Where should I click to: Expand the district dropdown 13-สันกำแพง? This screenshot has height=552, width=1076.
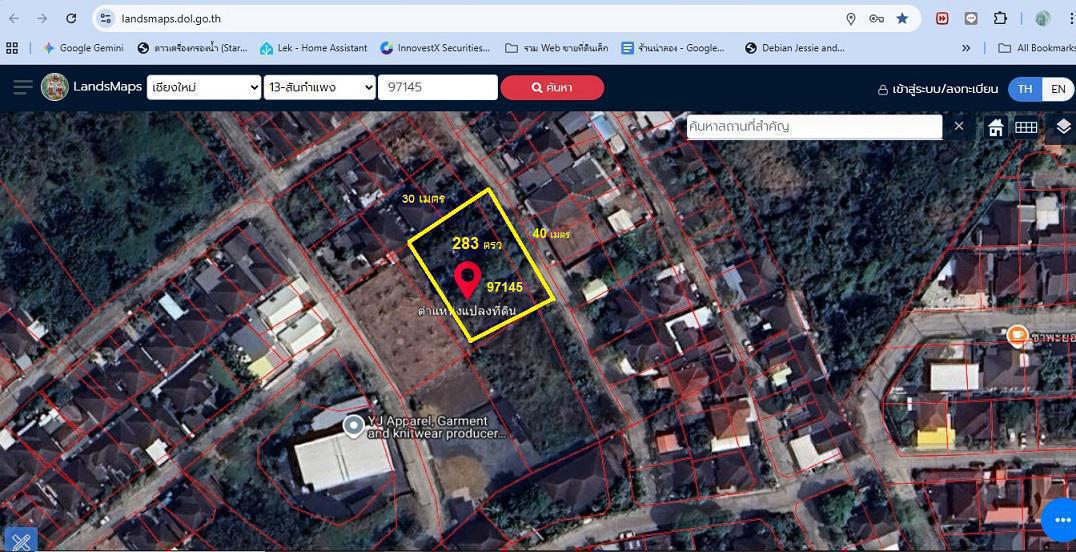point(320,88)
